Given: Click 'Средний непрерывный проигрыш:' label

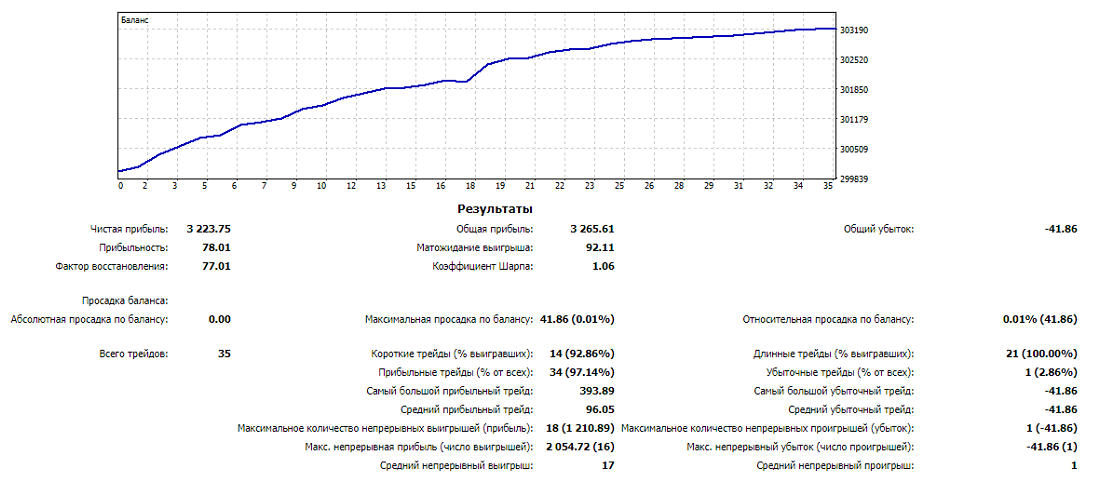Looking at the screenshot, I should (x=836, y=466).
